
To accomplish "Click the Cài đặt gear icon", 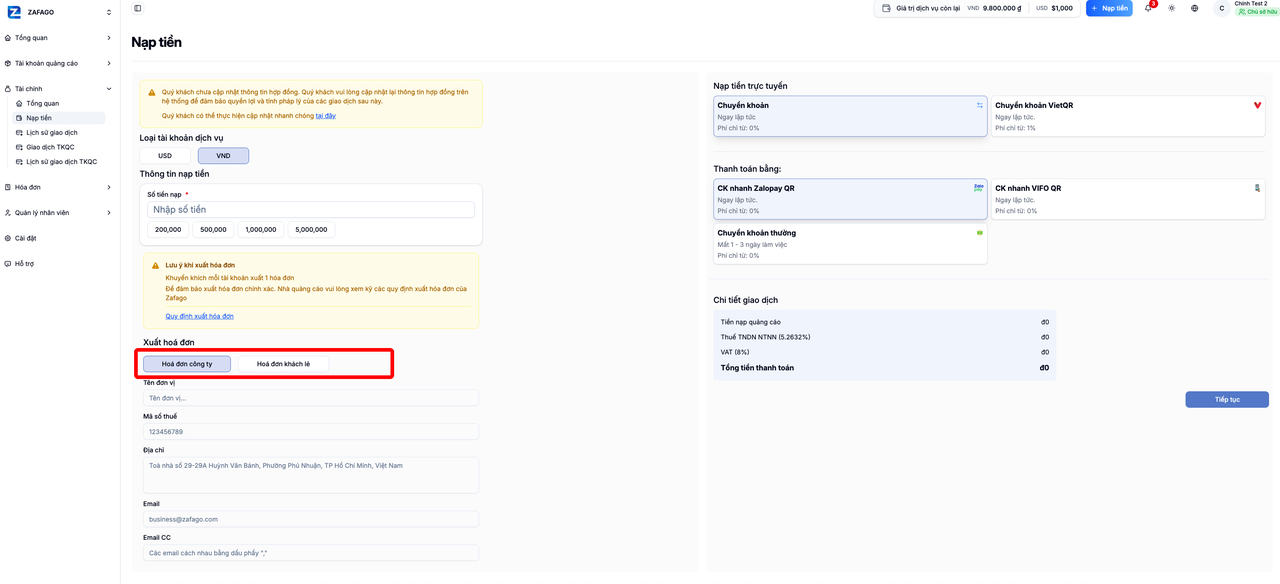I will pyautogui.click(x=8, y=238).
